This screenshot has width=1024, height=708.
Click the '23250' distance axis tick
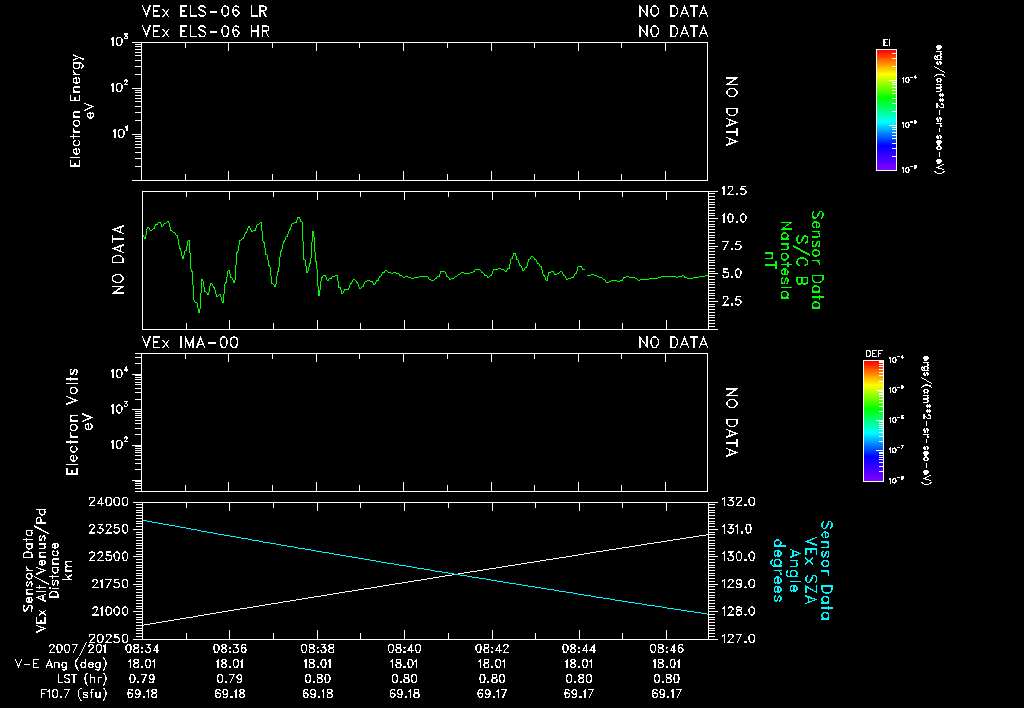(109, 530)
